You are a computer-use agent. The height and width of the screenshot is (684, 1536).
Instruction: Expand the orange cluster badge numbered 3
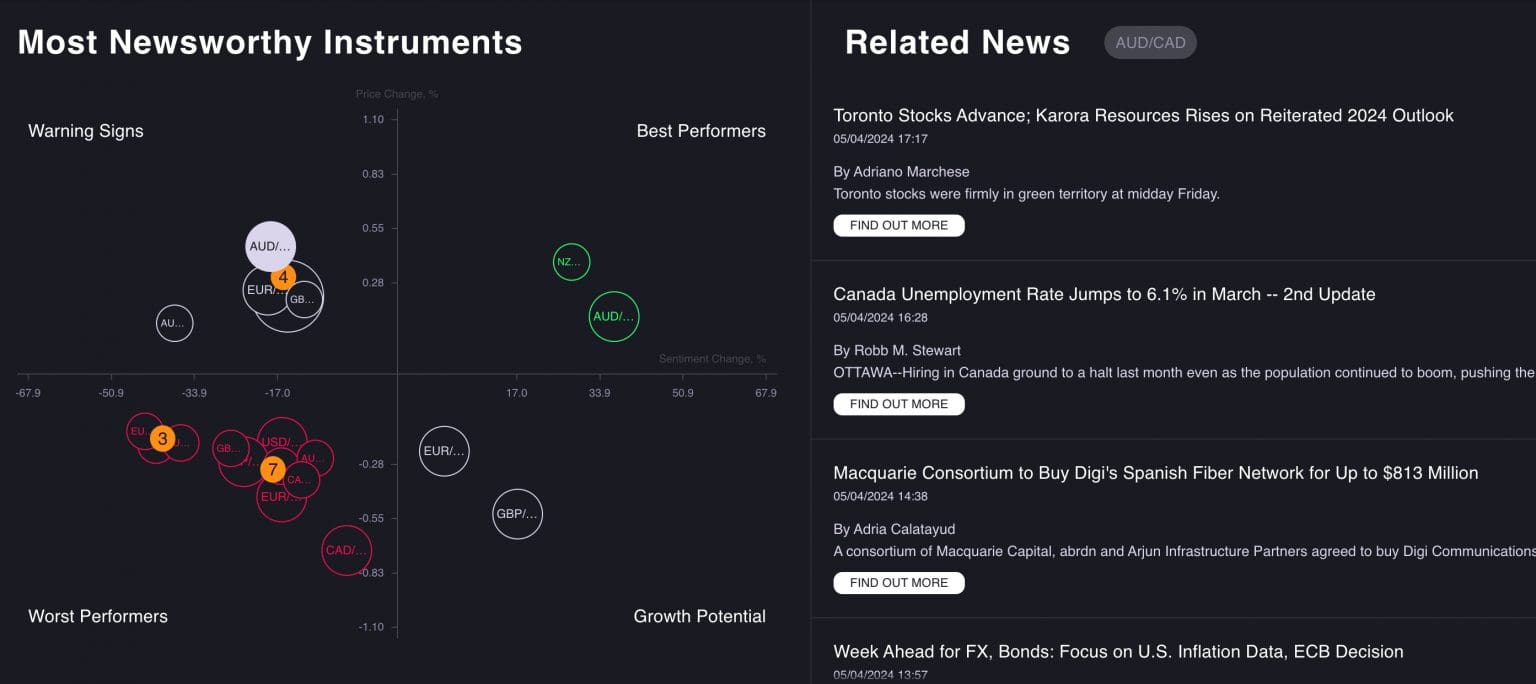coord(162,438)
